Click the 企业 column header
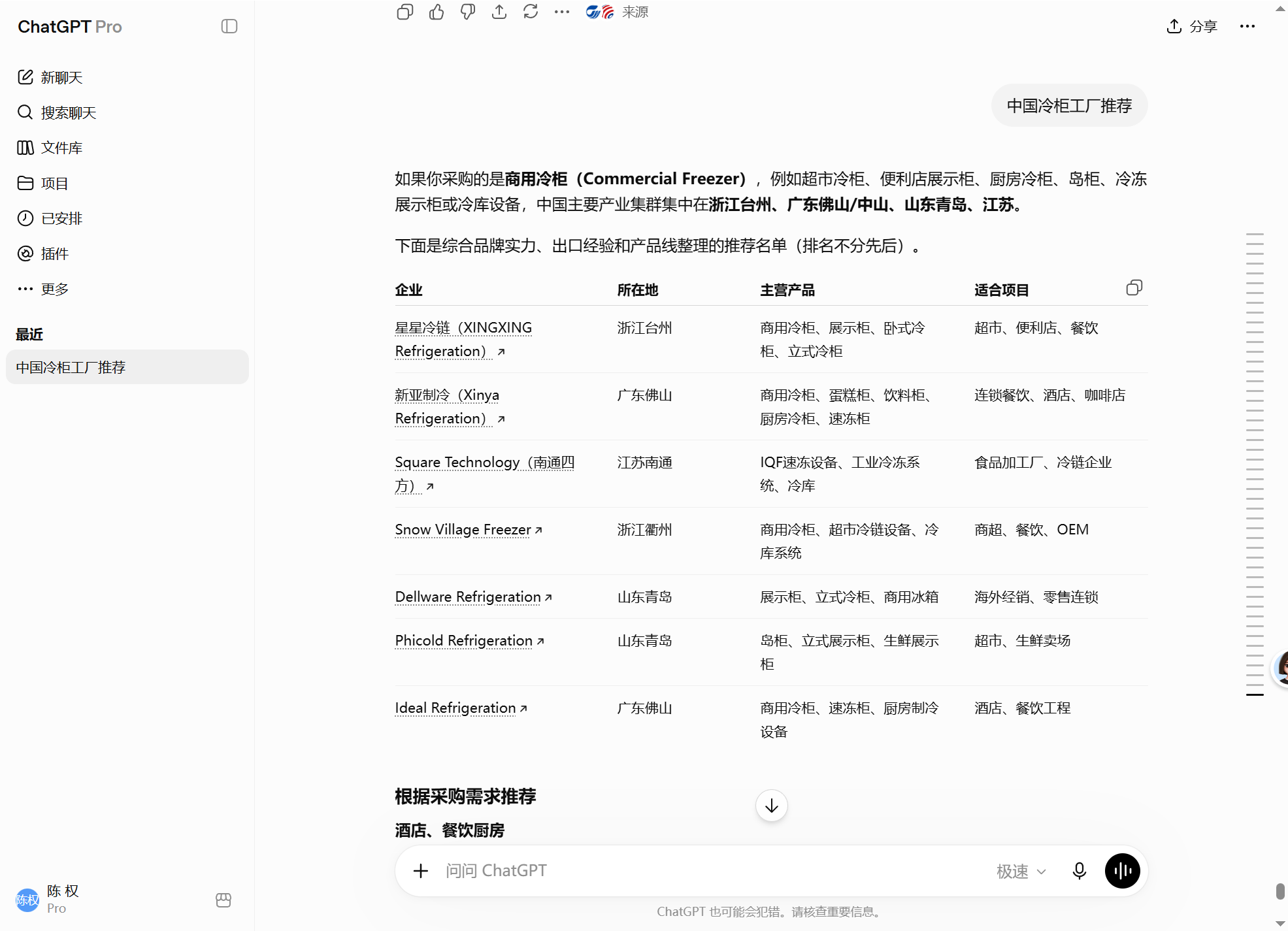This screenshot has height=931, width=1288. pyautogui.click(x=409, y=290)
